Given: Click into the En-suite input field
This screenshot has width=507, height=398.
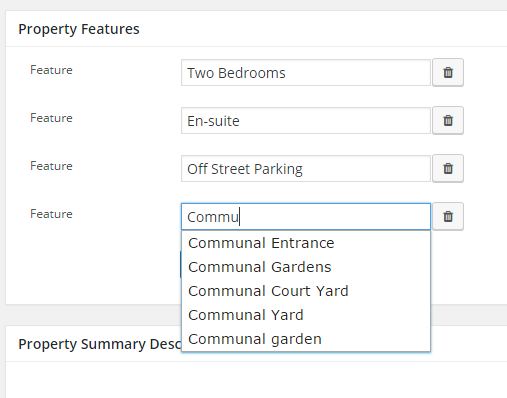Looking at the screenshot, I should (306, 121).
